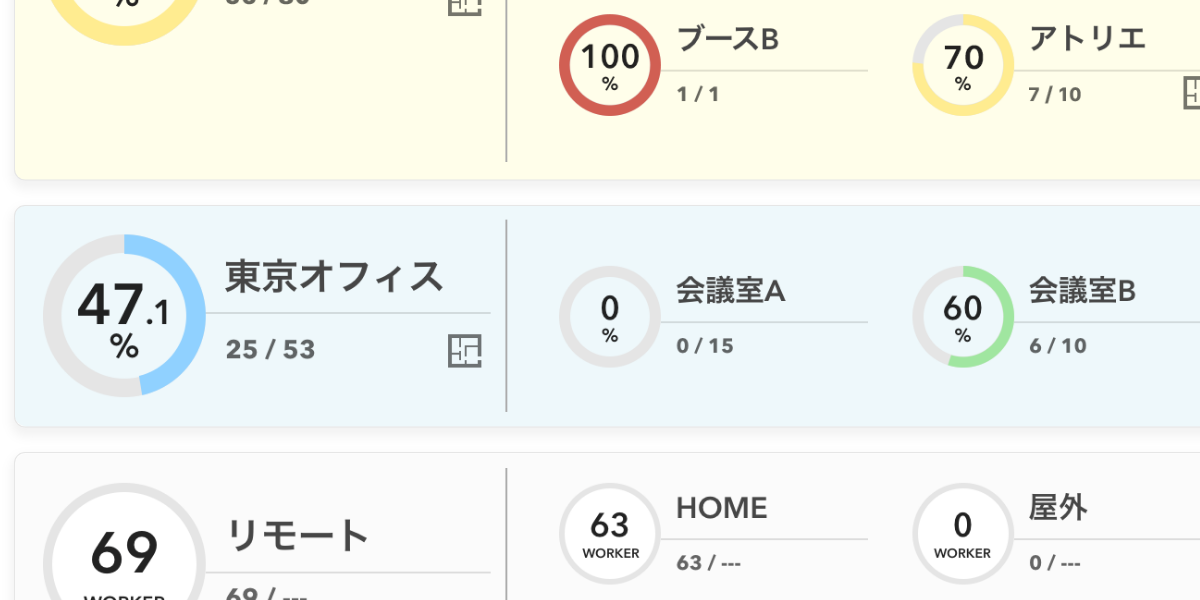Open the アトリエ room label
The height and width of the screenshot is (600, 1200).
coord(1088,39)
